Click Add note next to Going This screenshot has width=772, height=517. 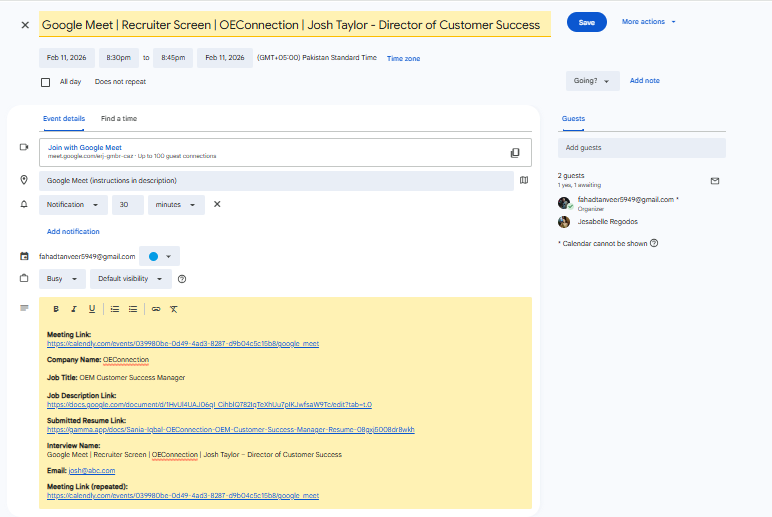click(x=644, y=80)
